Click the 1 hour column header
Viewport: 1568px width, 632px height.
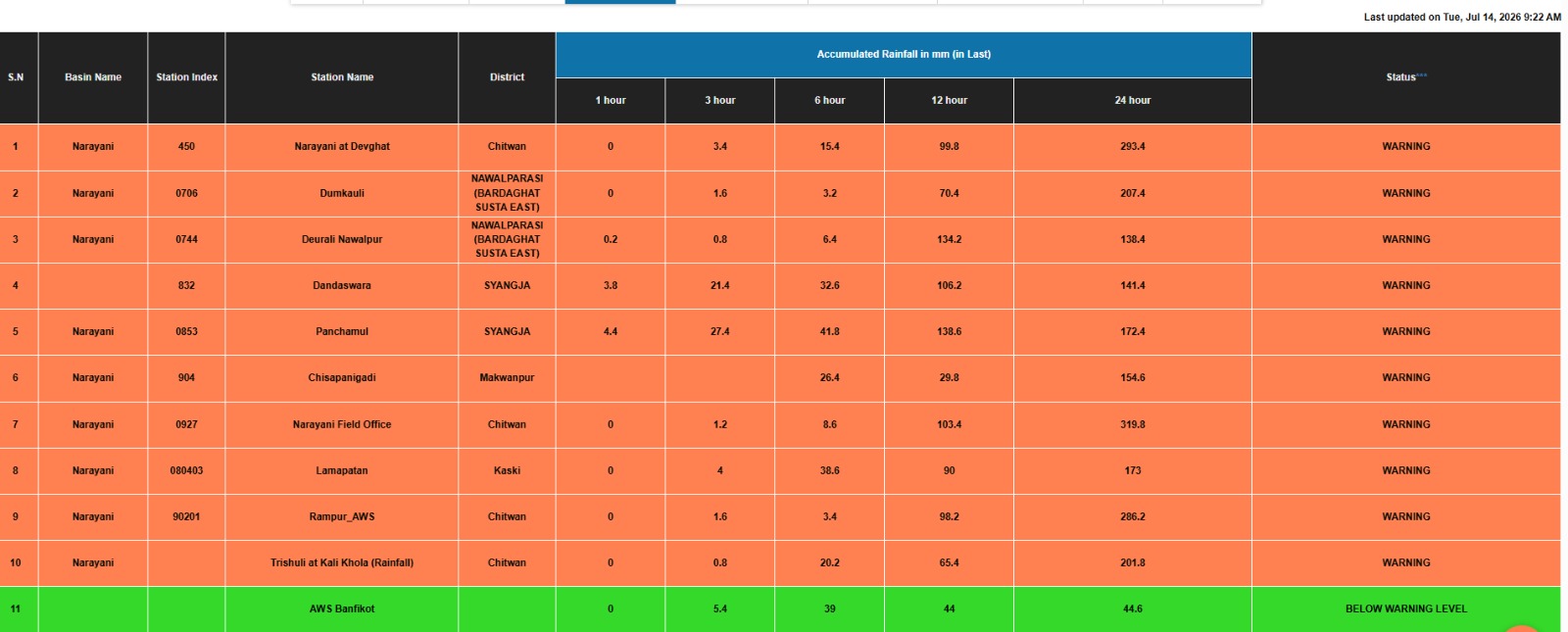click(x=611, y=101)
